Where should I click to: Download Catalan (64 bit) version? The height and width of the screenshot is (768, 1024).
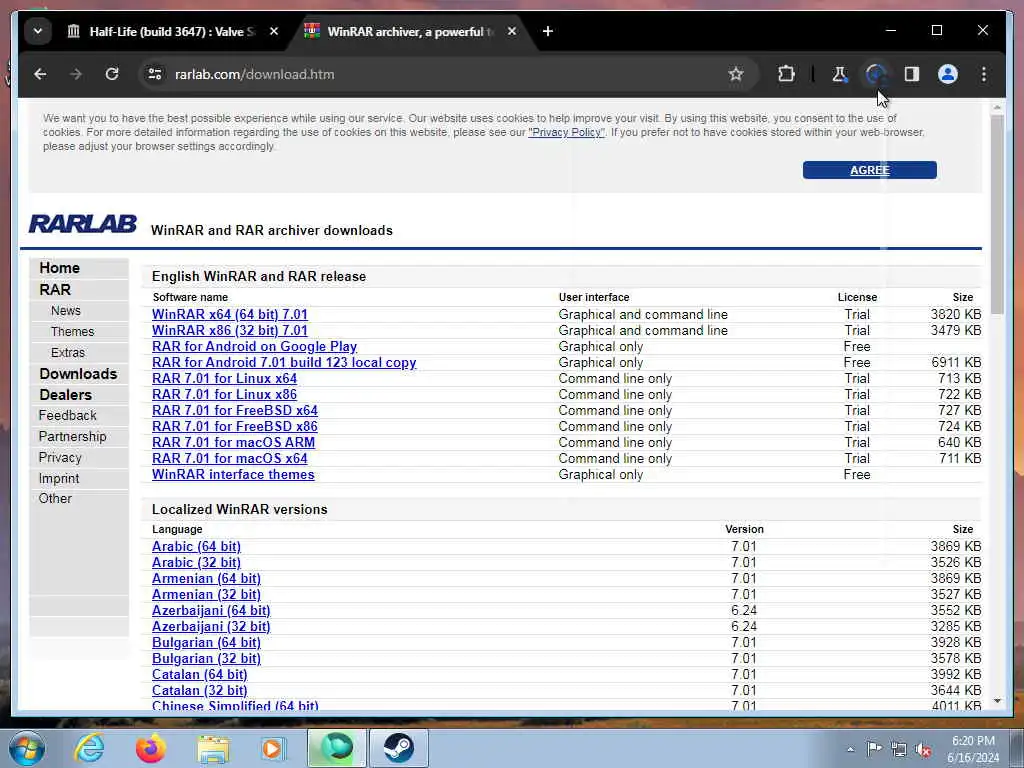coord(200,675)
